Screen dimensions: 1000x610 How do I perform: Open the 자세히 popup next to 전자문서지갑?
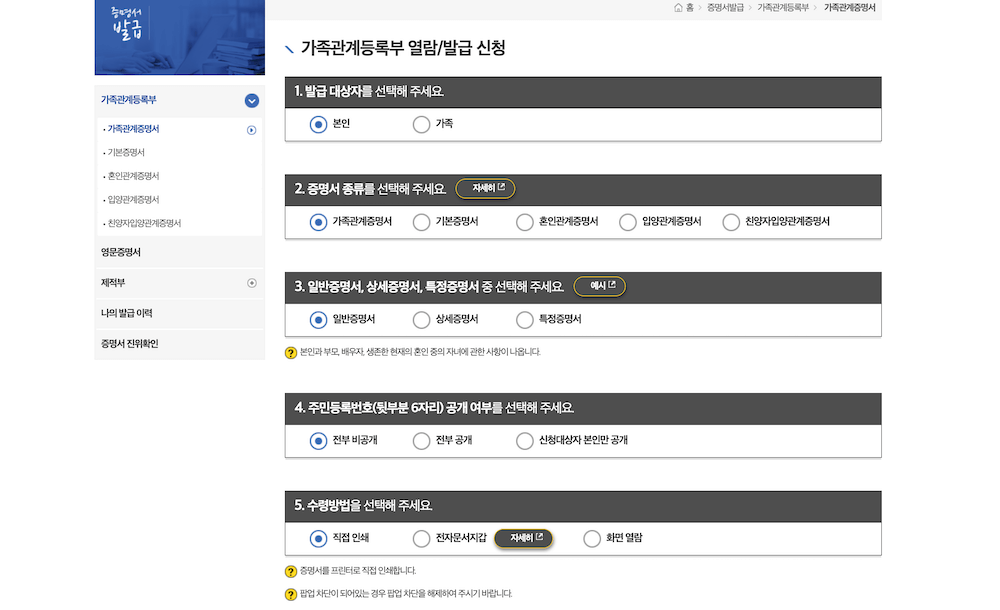[x=524, y=538]
